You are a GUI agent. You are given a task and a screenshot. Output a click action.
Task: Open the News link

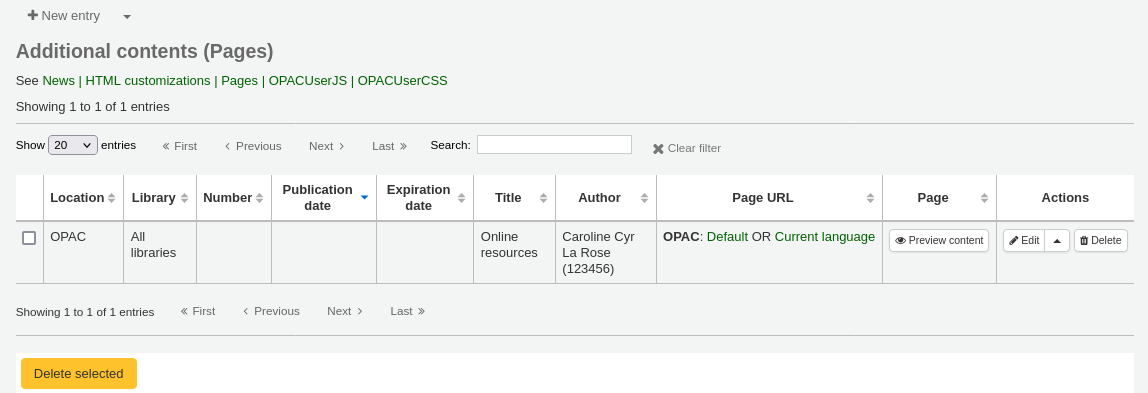click(x=59, y=81)
